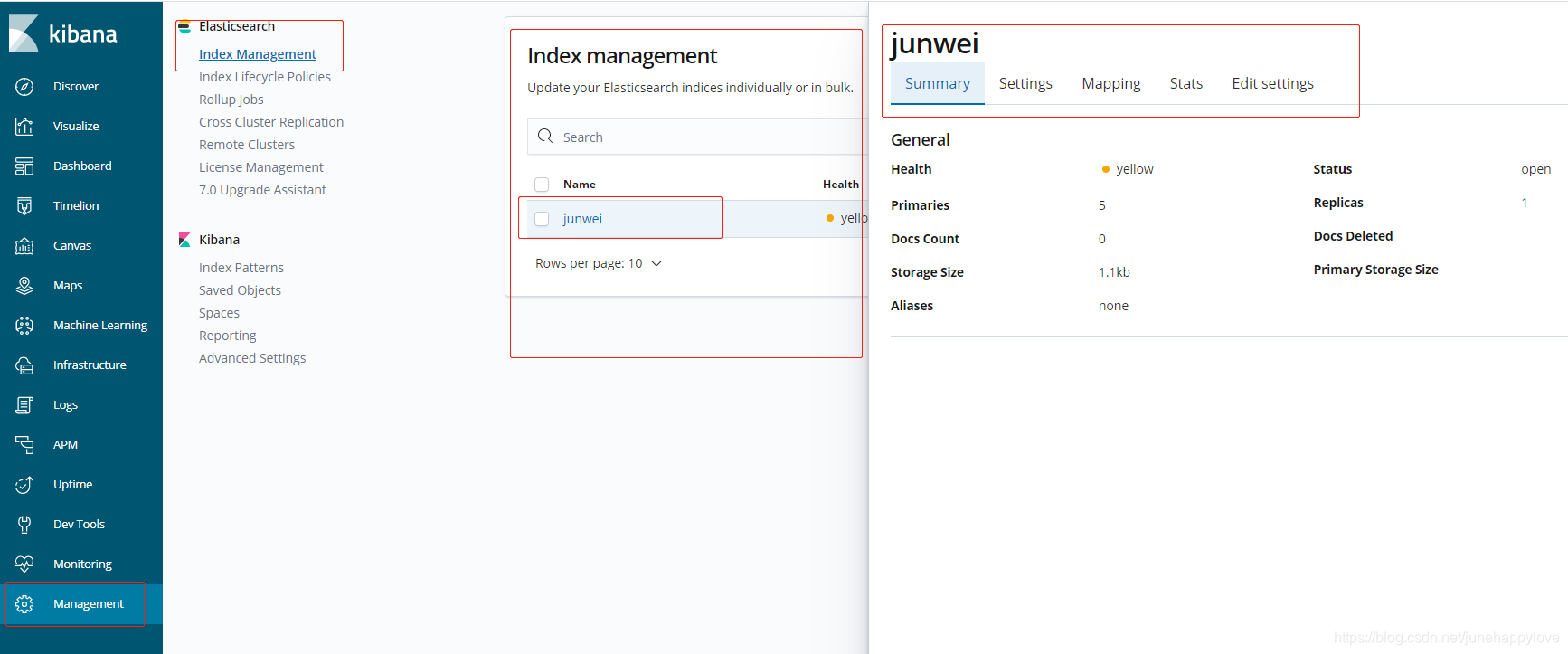Switch to the Mapping tab
Screen dimensions: 1568x654
tap(1111, 83)
